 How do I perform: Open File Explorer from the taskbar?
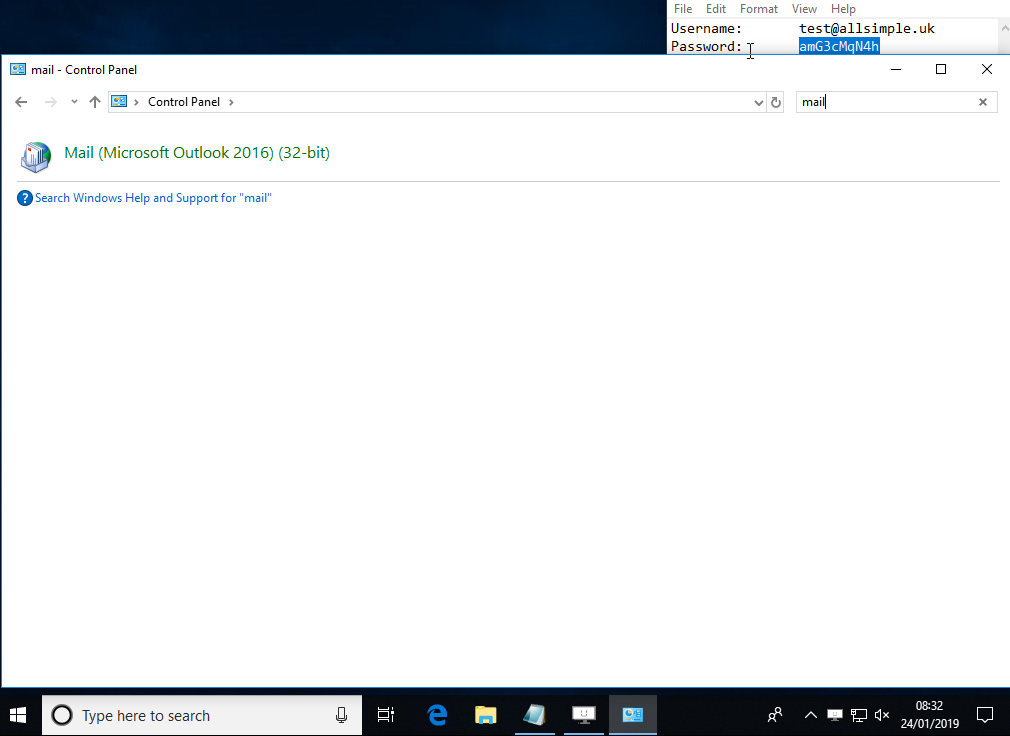pos(486,715)
